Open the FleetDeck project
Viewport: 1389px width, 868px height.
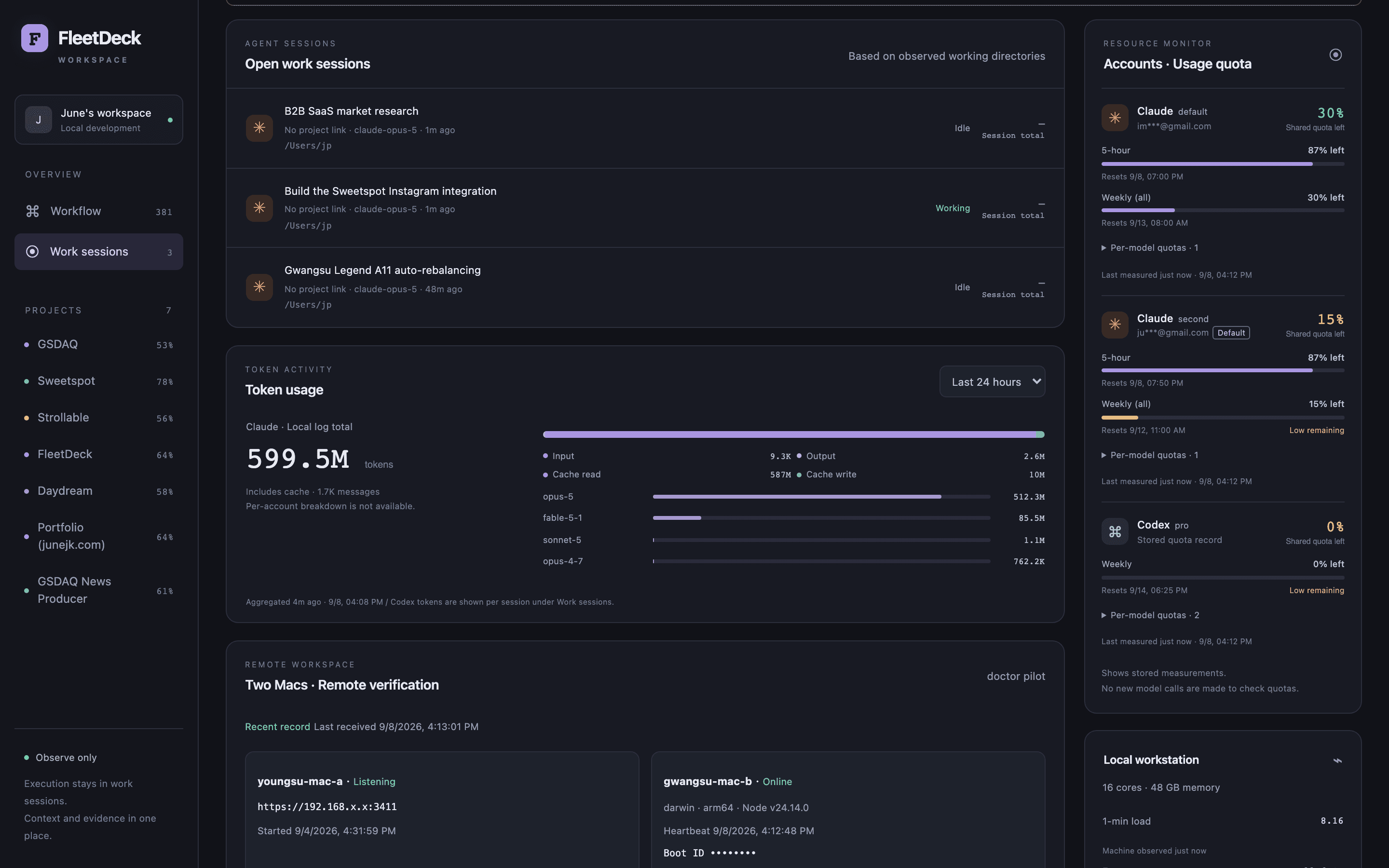click(x=99, y=455)
